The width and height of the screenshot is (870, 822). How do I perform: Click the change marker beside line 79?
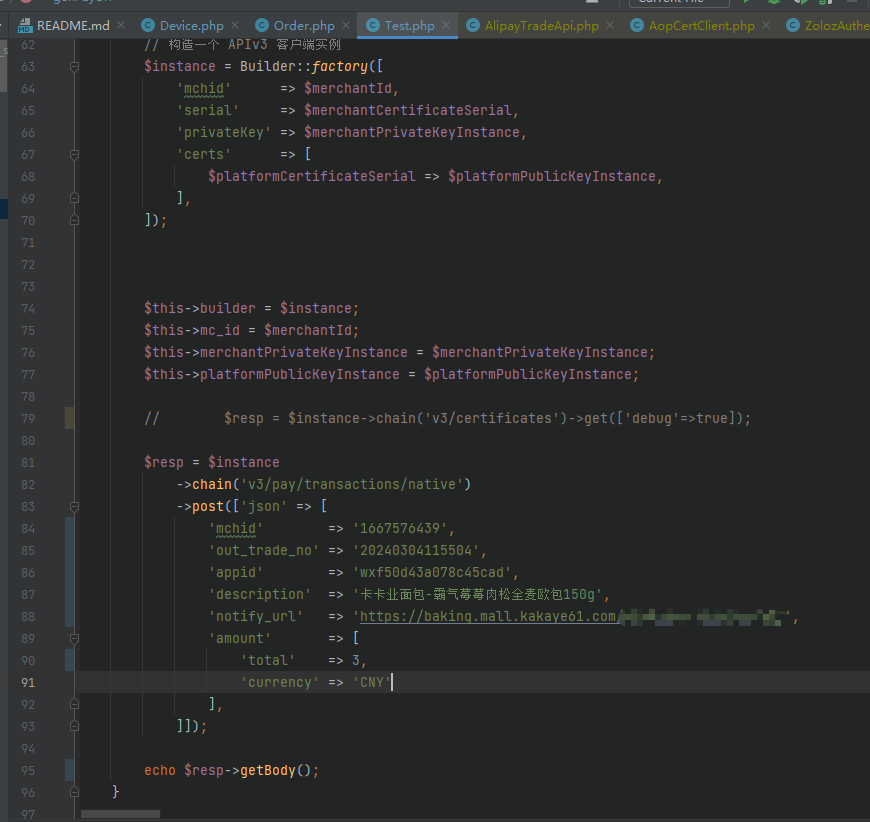click(69, 418)
